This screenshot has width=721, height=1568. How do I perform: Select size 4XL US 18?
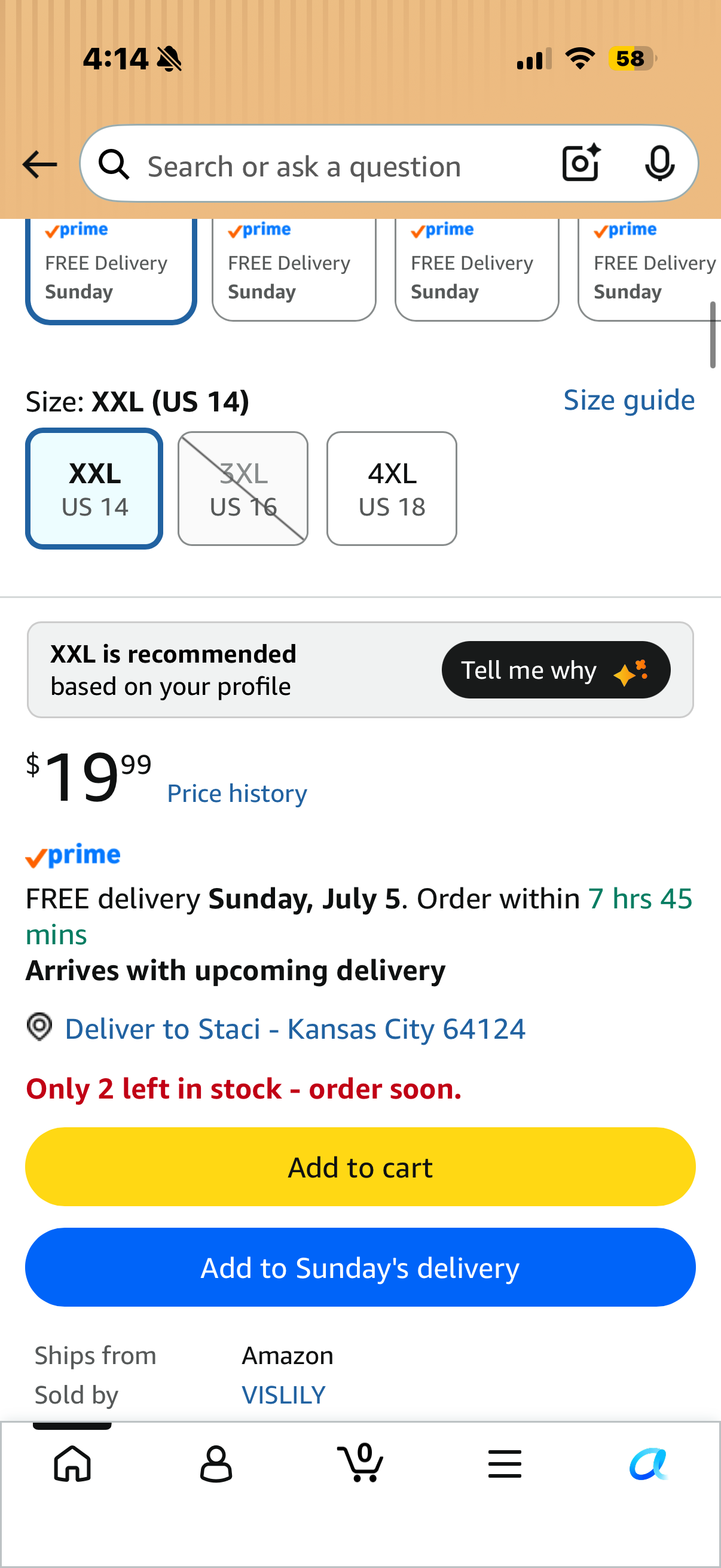[x=392, y=489]
